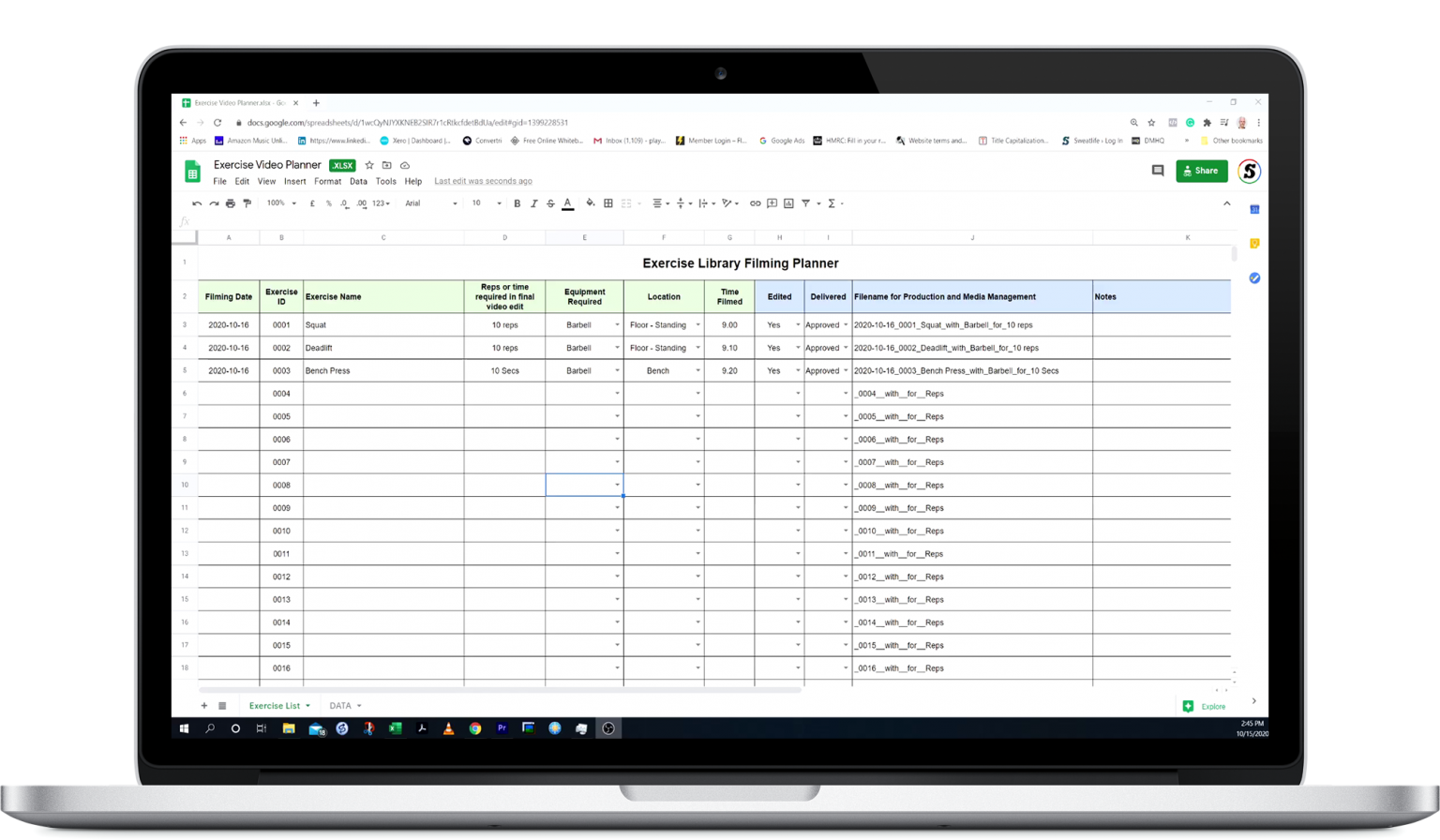Image resolution: width=1440 pixels, height=840 pixels.
Task: Toggle italic formatting
Action: [x=533, y=202]
